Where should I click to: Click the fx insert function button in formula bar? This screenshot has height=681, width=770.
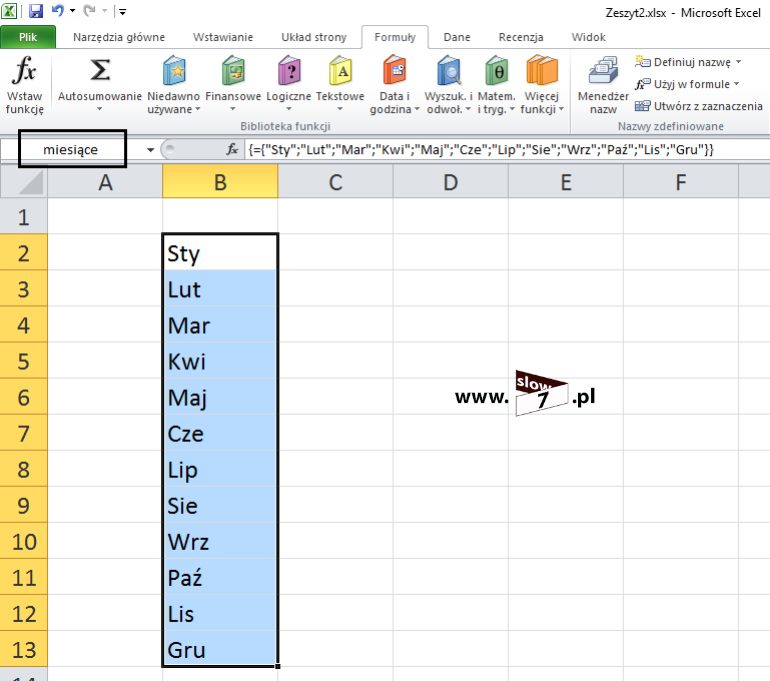(232, 149)
